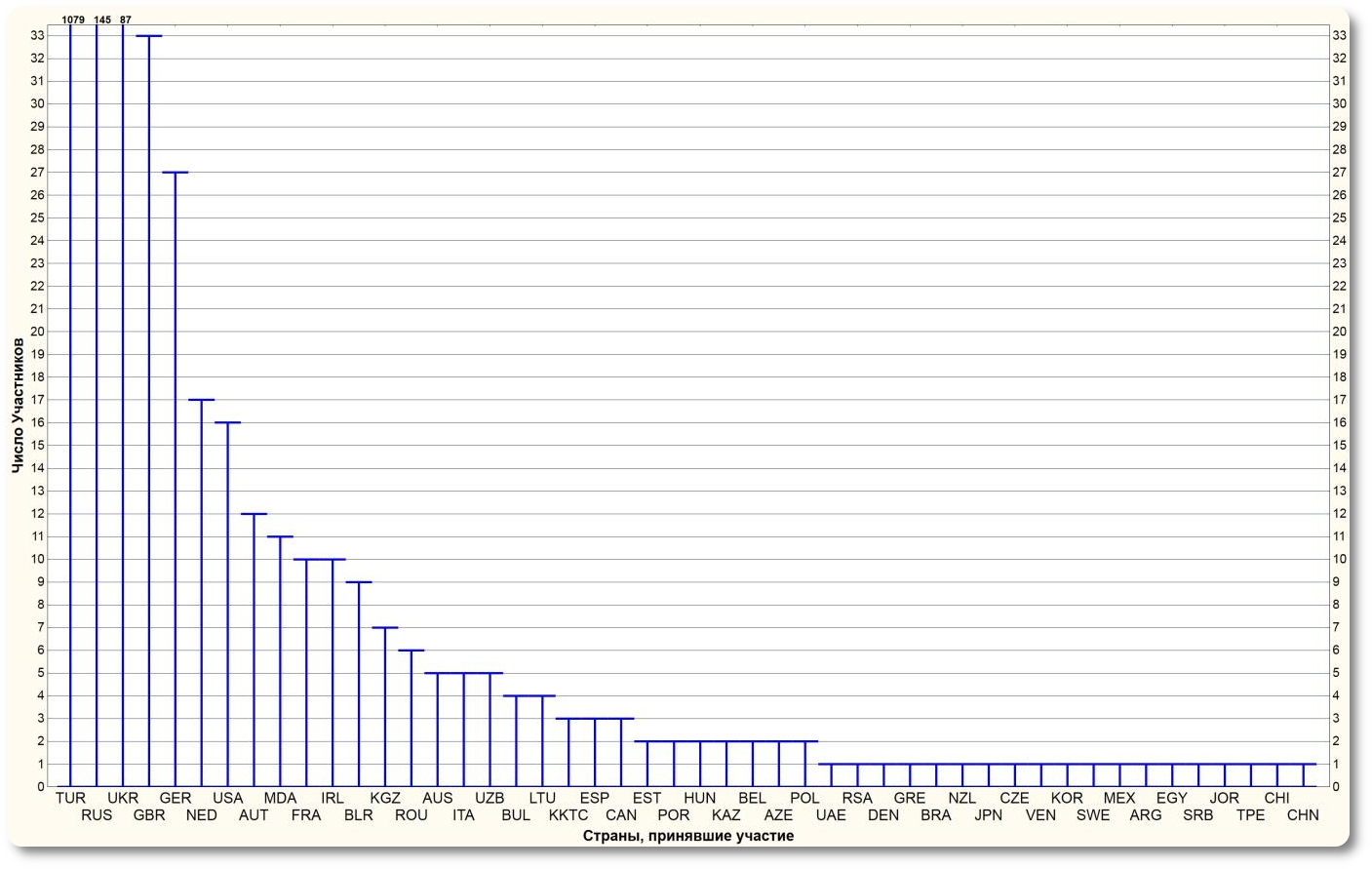Click the UAE axis label
This screenshot has width=1372, height=869.
coord(831,815)
